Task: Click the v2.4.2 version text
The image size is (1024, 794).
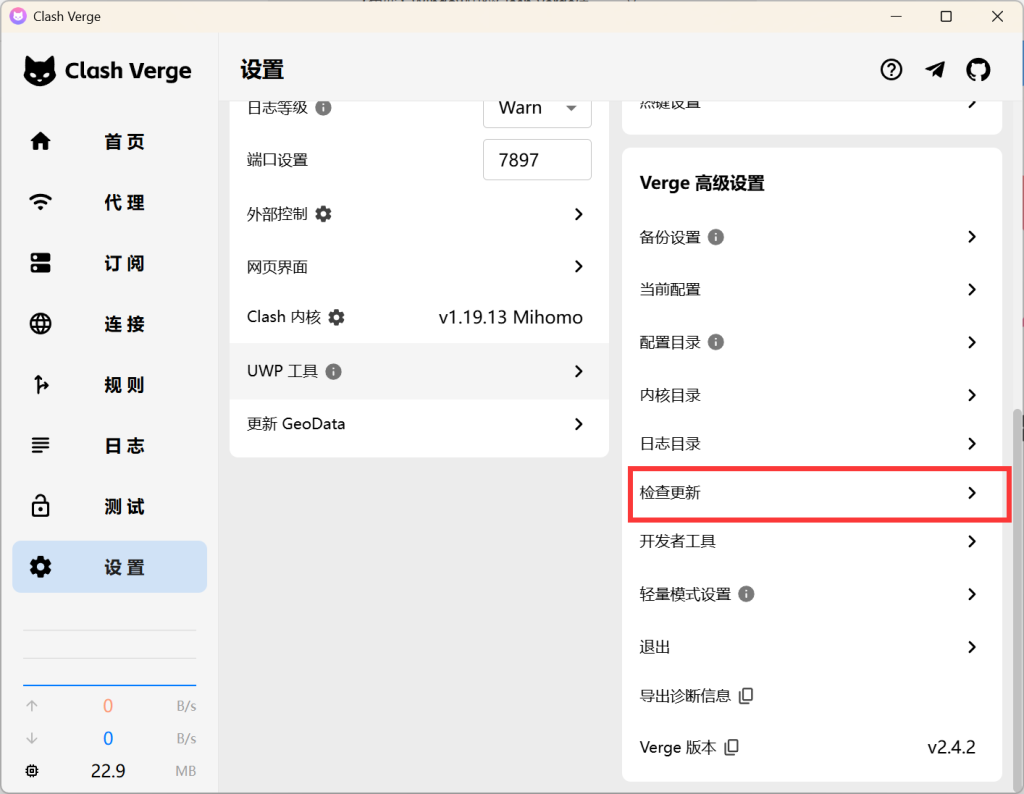Action: 951,747
